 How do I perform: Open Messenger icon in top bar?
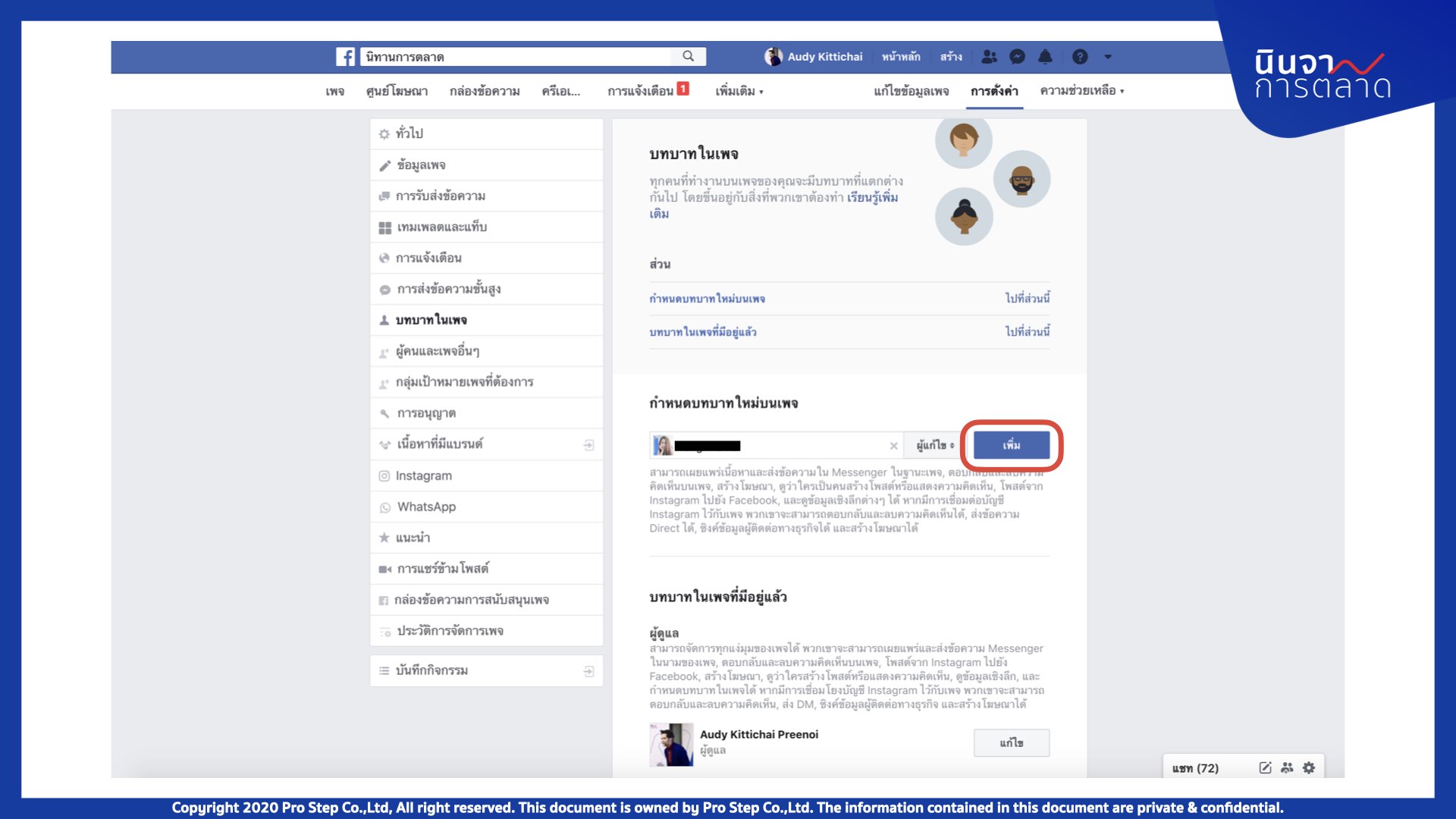(1018, 57)
